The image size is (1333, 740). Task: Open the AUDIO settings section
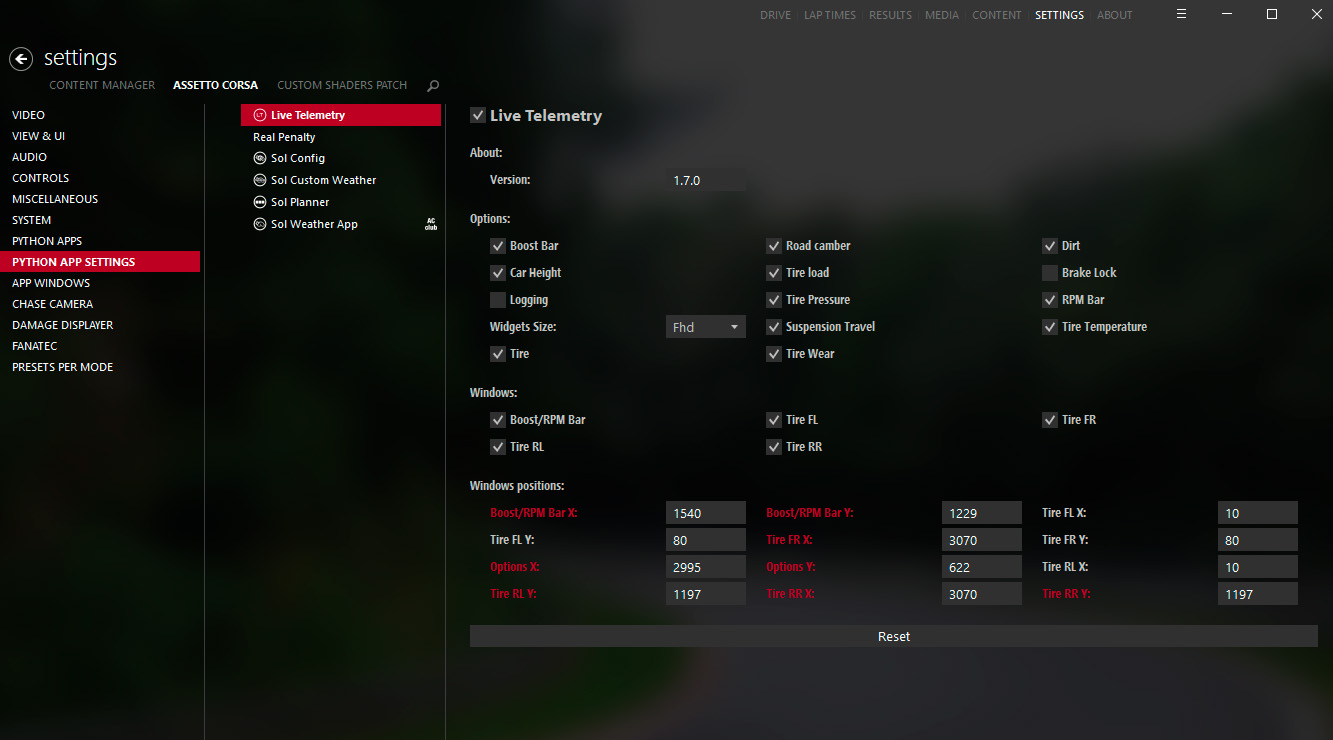tap(100, 157)
